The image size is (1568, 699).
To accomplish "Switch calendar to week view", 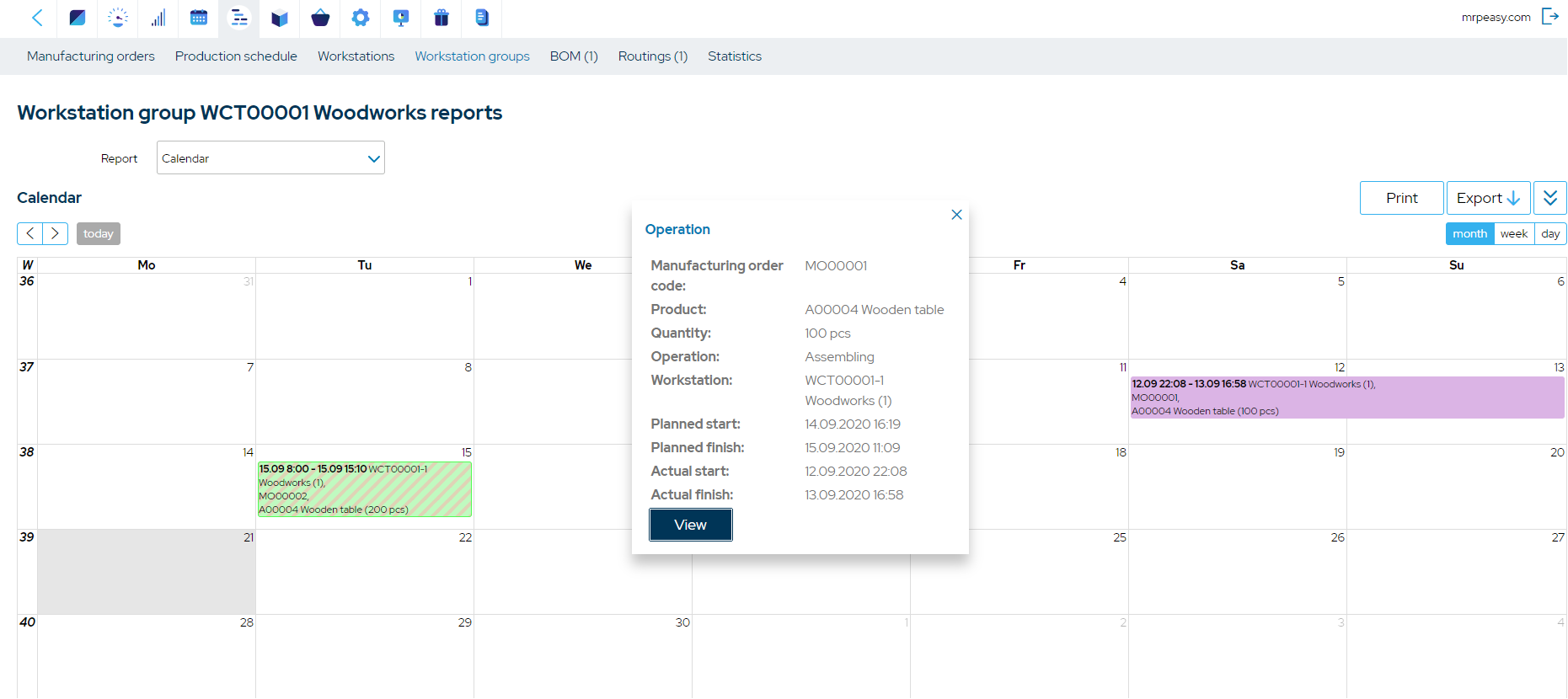I will (1513, 234).
